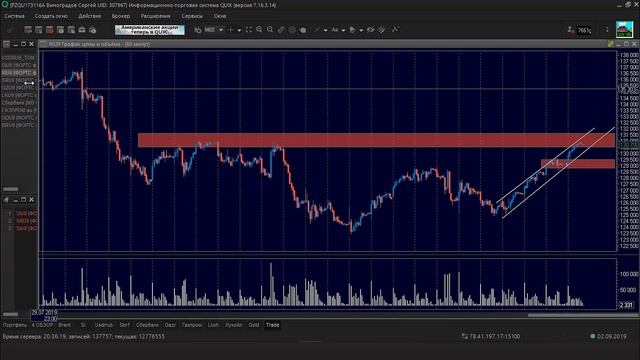
Task: Expand the line drawing tool dropdown
Action: [x=325, y=30]
